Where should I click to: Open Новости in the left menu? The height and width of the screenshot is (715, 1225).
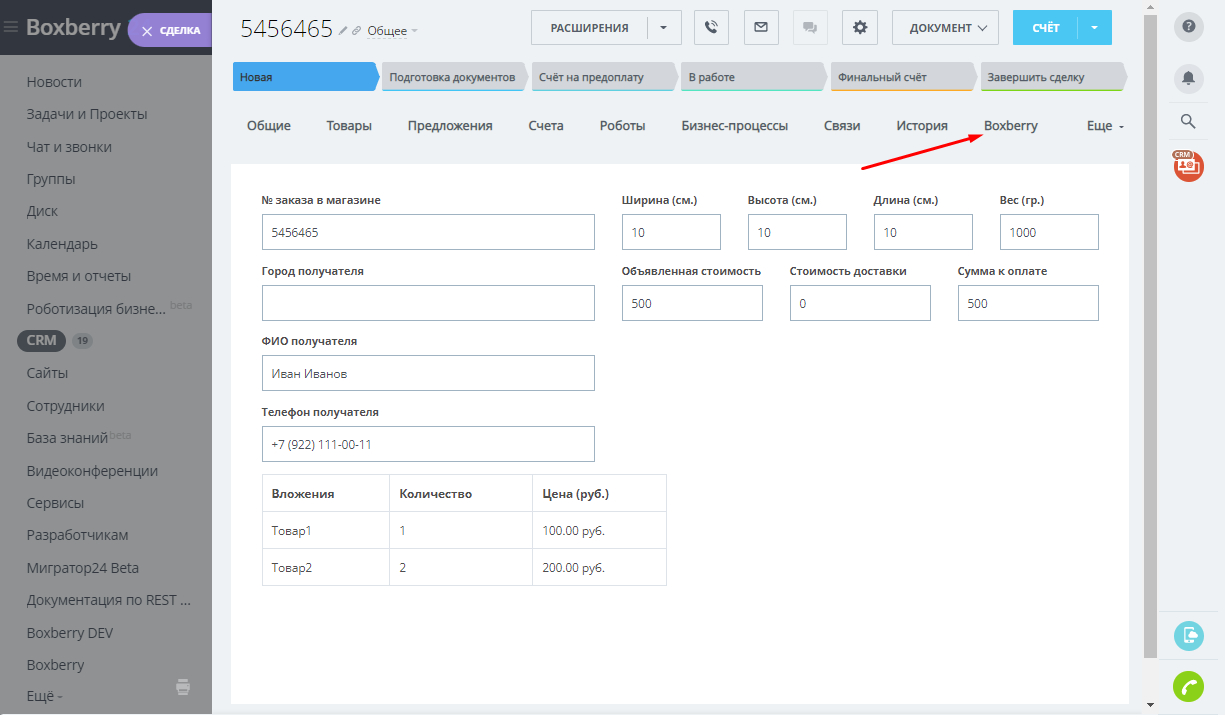54,82
